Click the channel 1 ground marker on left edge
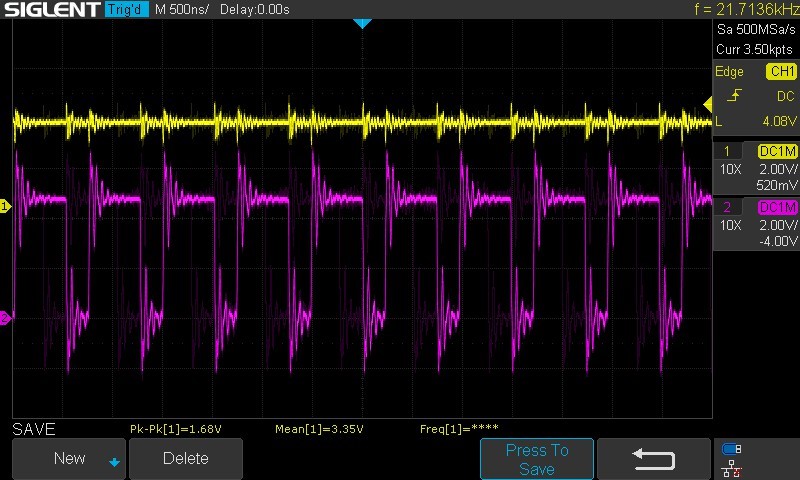This screenshot has height=480, width=800. (5, 206)
